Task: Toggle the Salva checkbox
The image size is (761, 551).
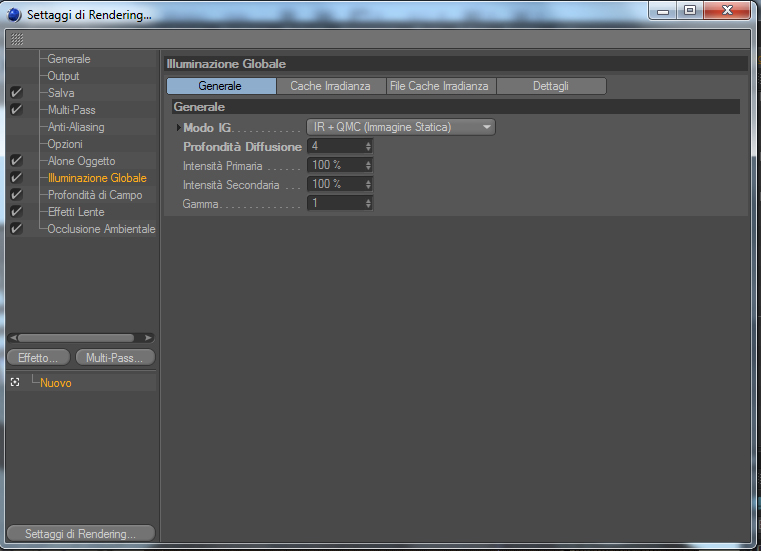Action: (x=16, y=93)
